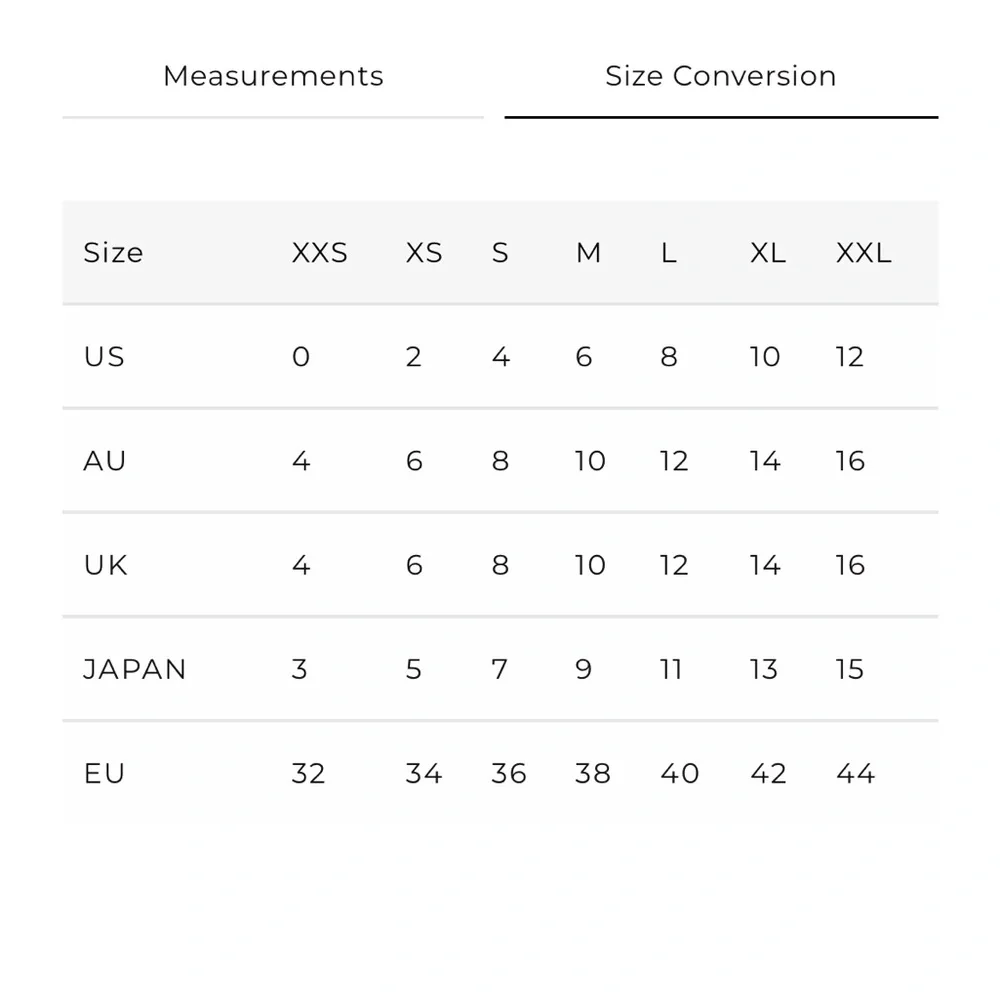The height and width of the screenshot is (1000, 1000).
Task: Click the XS column header
Action: (423, 253)
